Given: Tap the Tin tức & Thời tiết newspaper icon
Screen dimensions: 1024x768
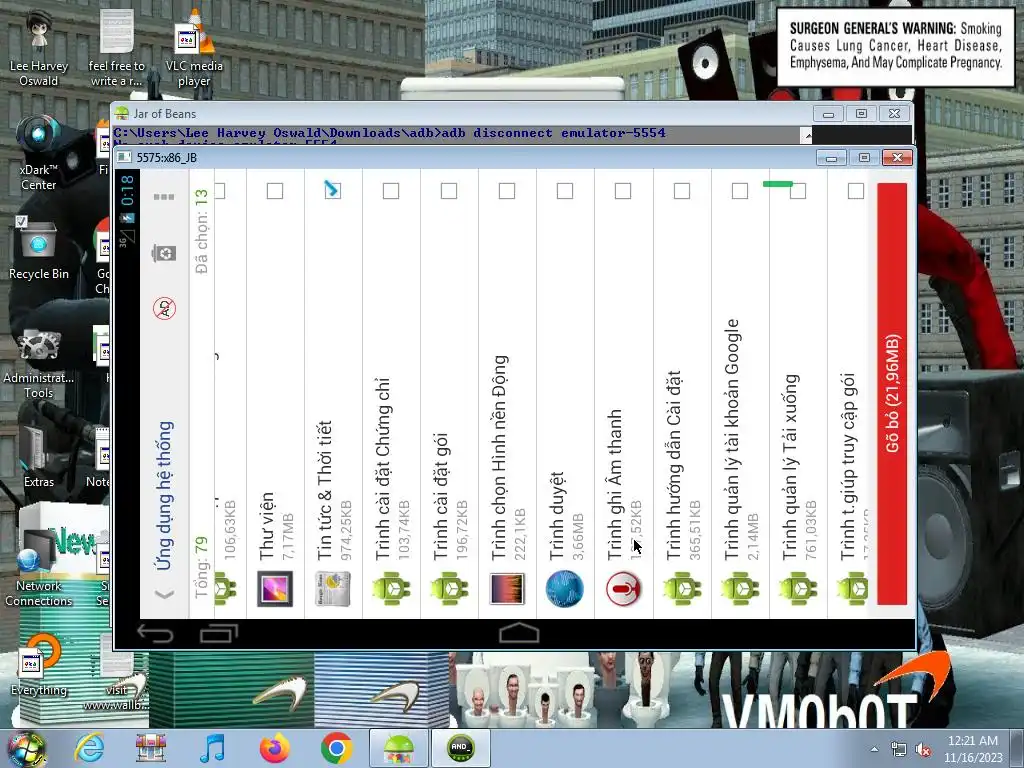Looking at the screenshot, I should 333,588.
